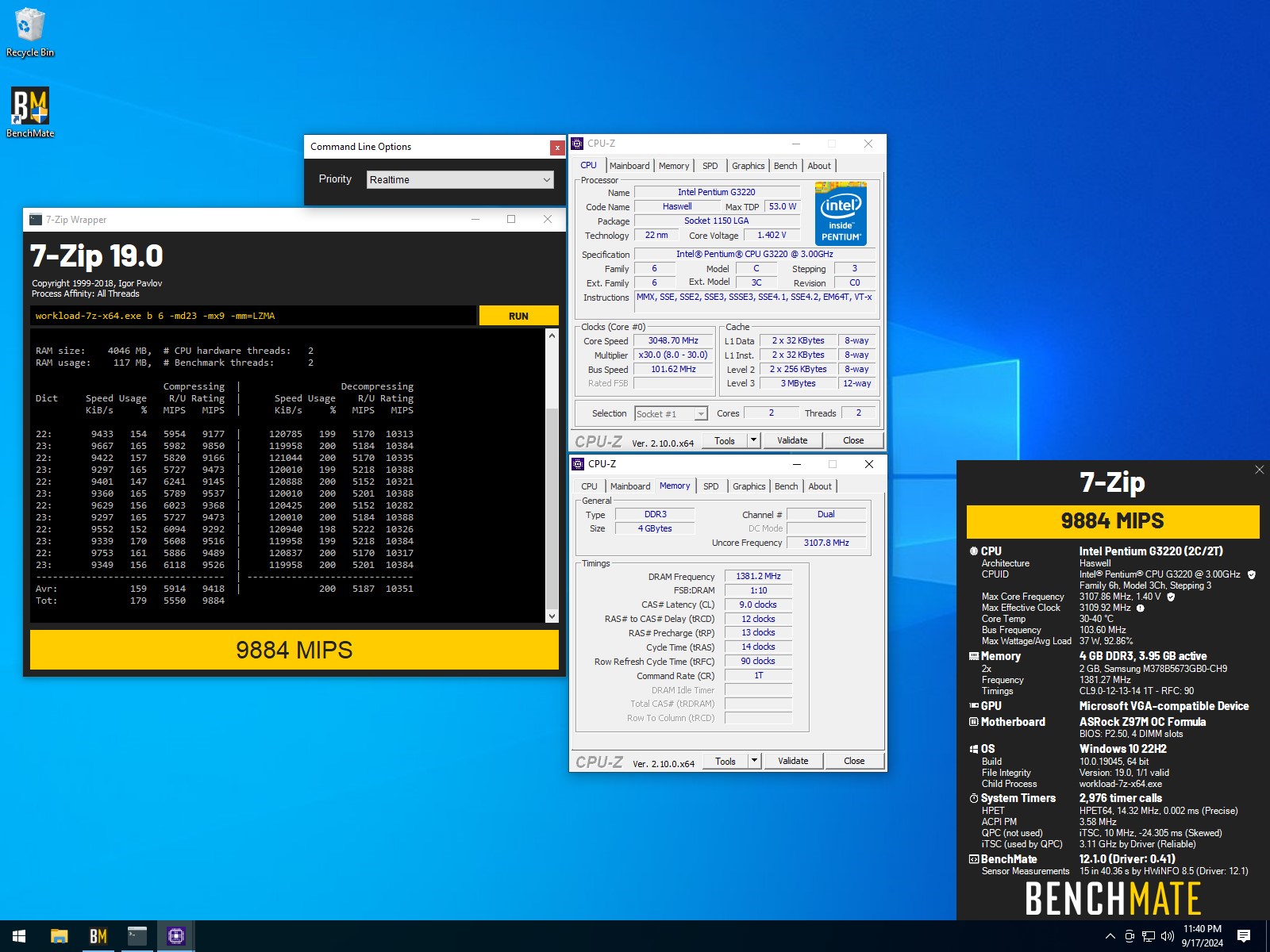Click the warning icon beside Max Effective Clock

1140,608
